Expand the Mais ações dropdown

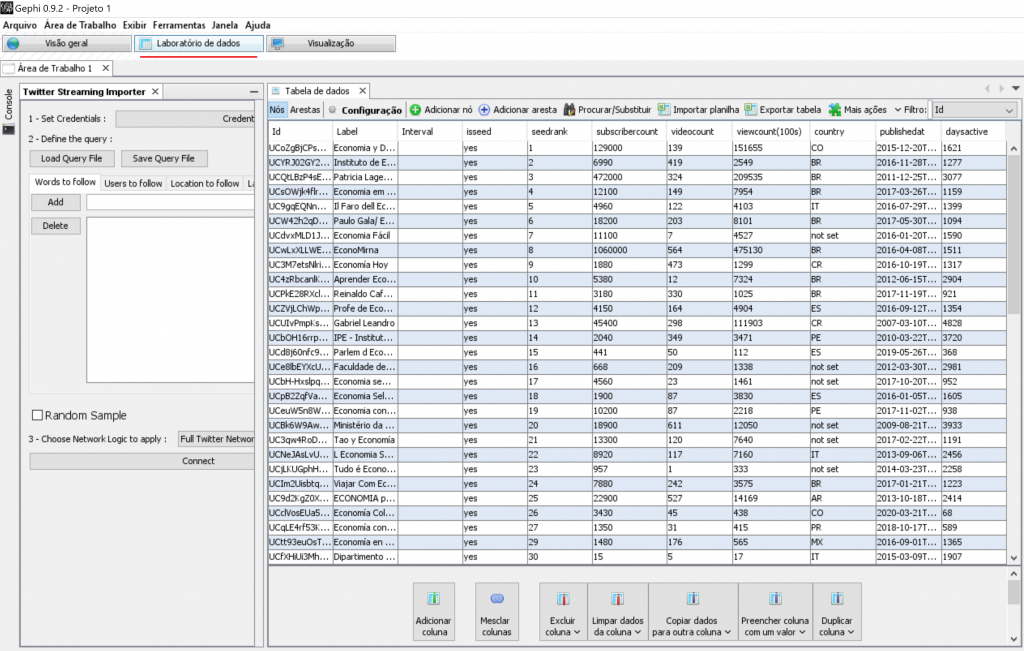click(x=857, y=110)
